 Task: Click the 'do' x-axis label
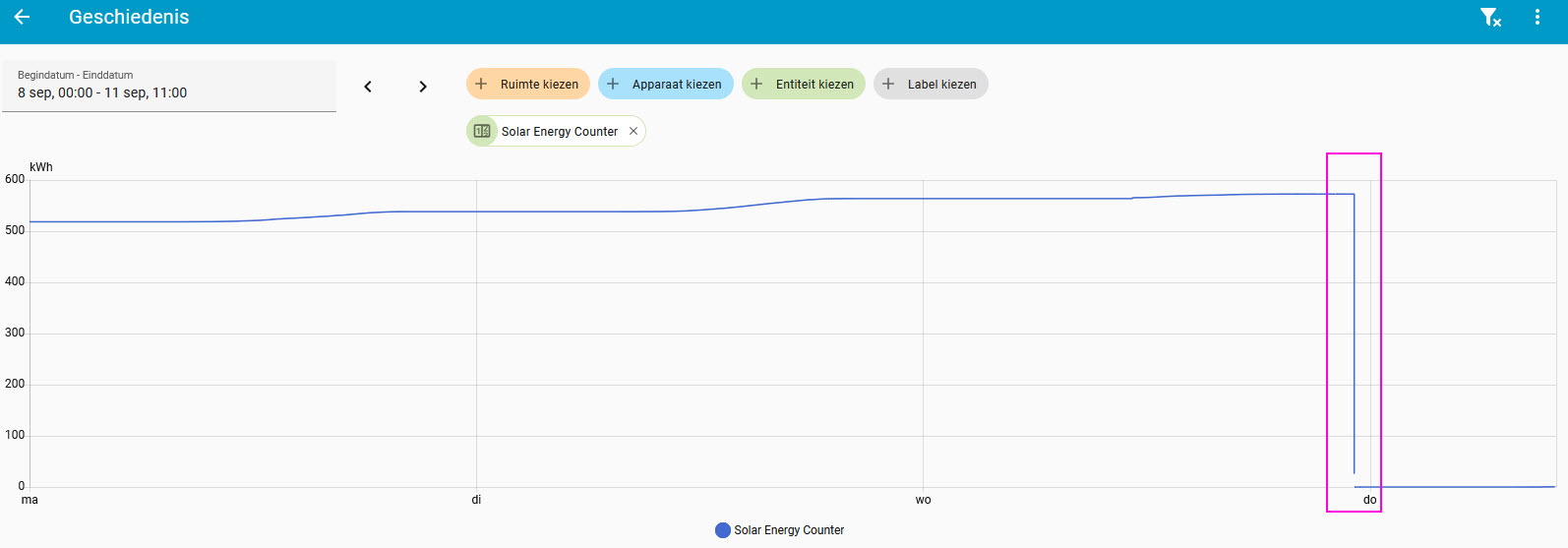(1369, 500)
